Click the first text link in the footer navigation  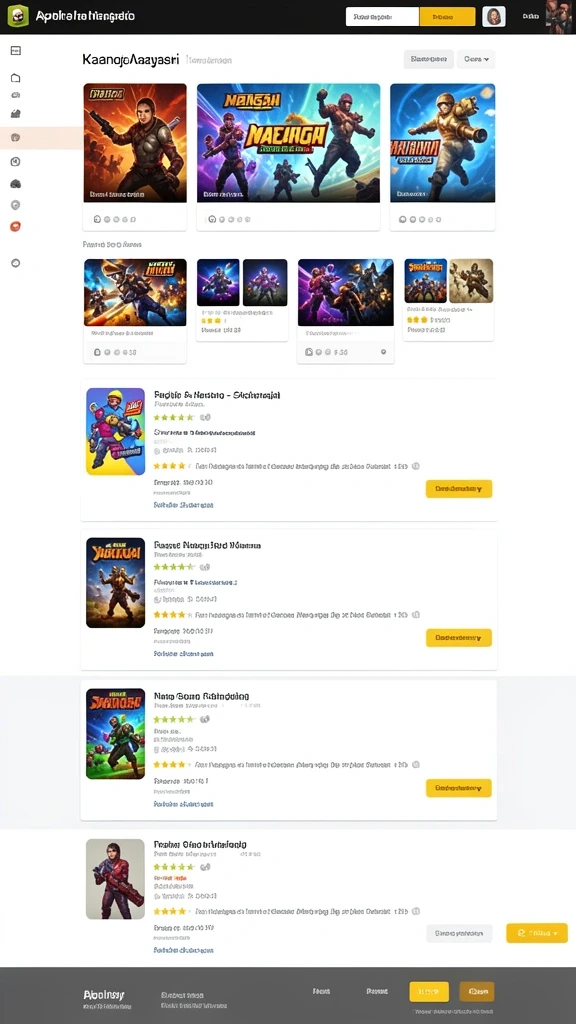pyautogui.click(x=321, y=991)
